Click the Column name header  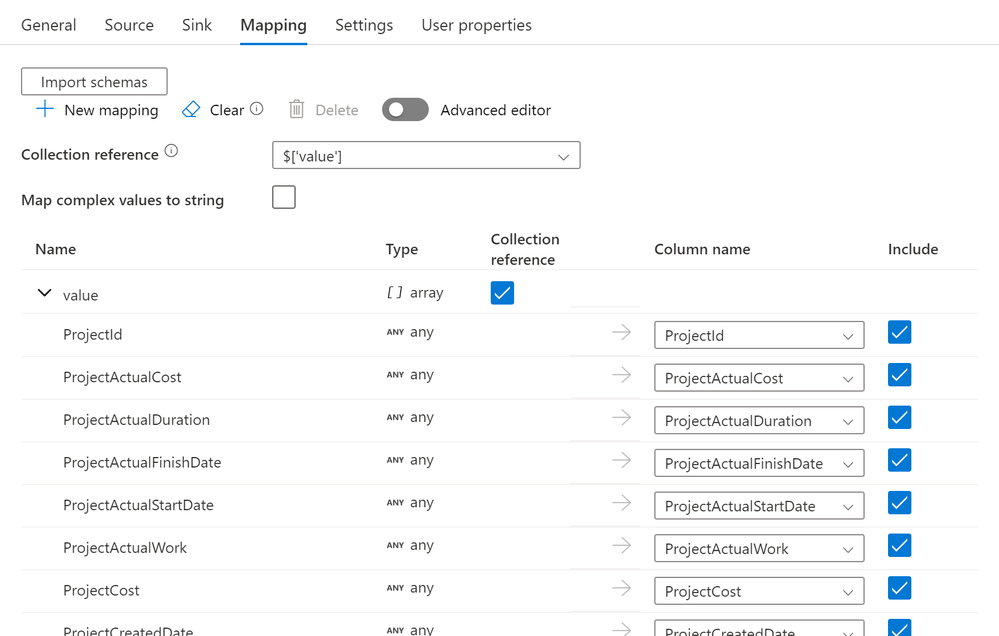click(702, 249)
